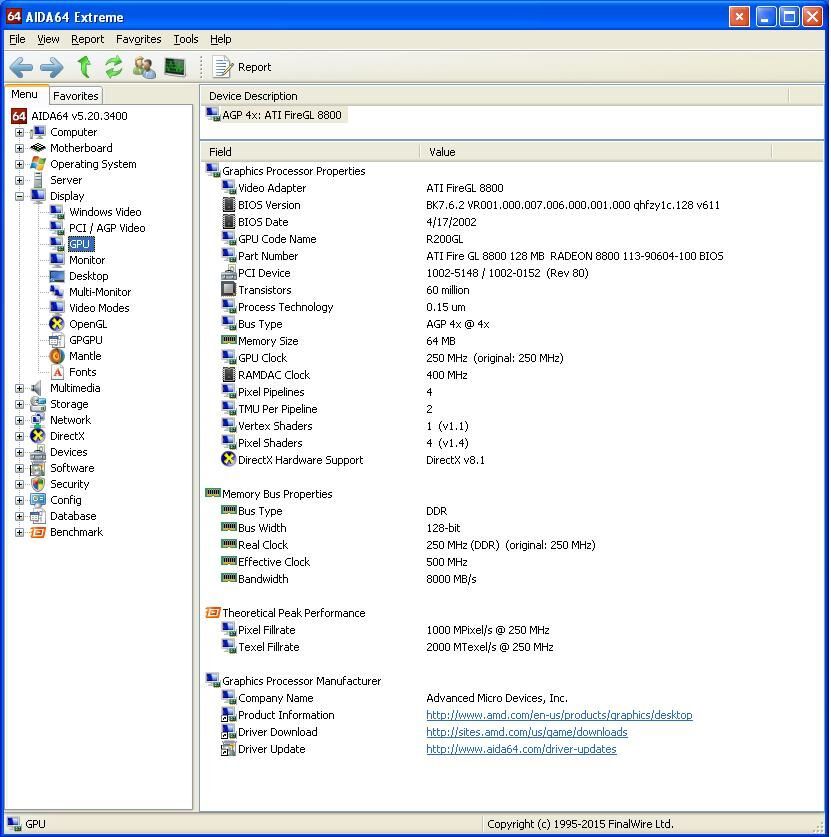Click the GPU Code Name value R200GL
The height and width of the screenshot is (837, 831).
[444, 239]
